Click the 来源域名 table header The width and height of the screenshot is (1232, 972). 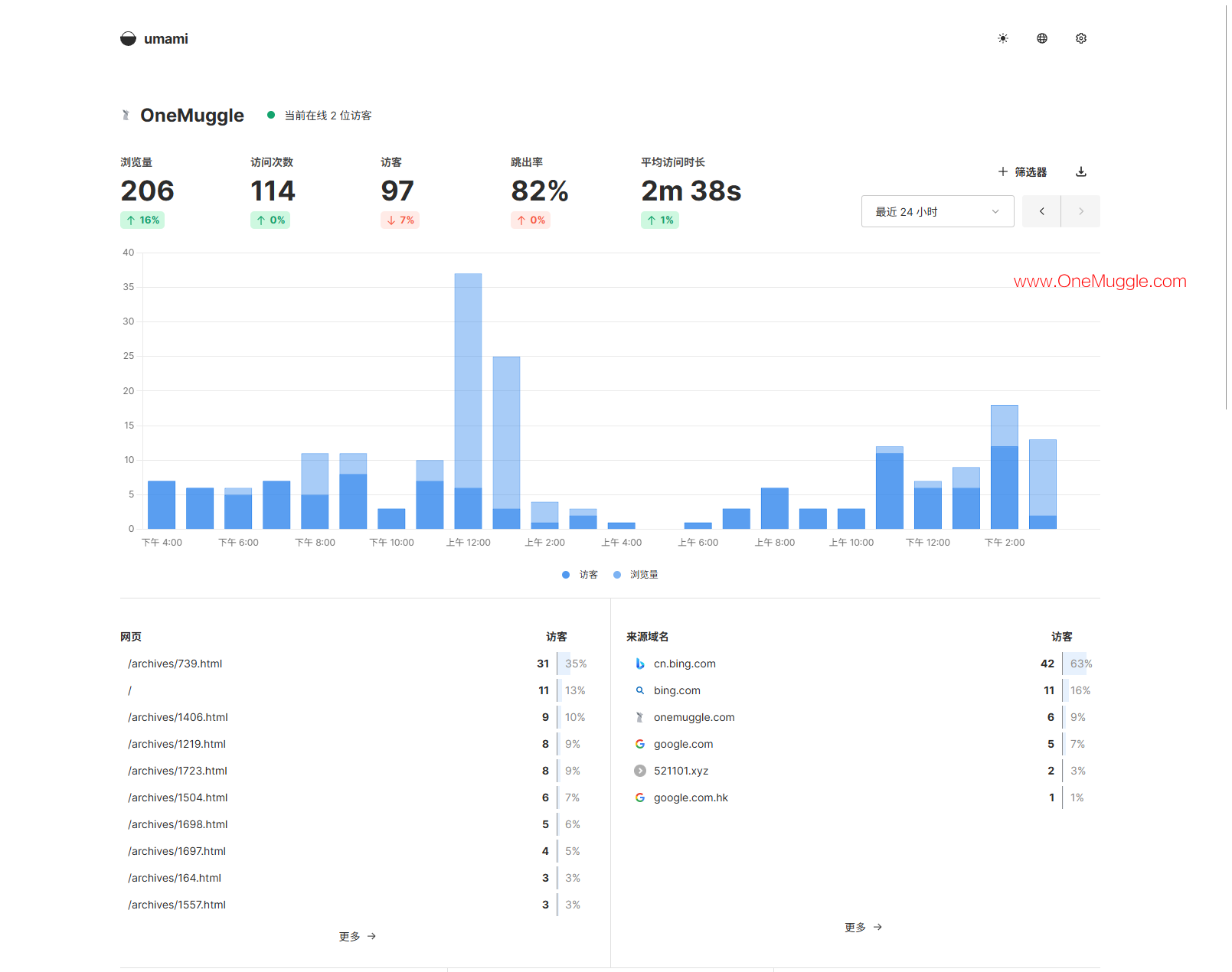(648, 637)
